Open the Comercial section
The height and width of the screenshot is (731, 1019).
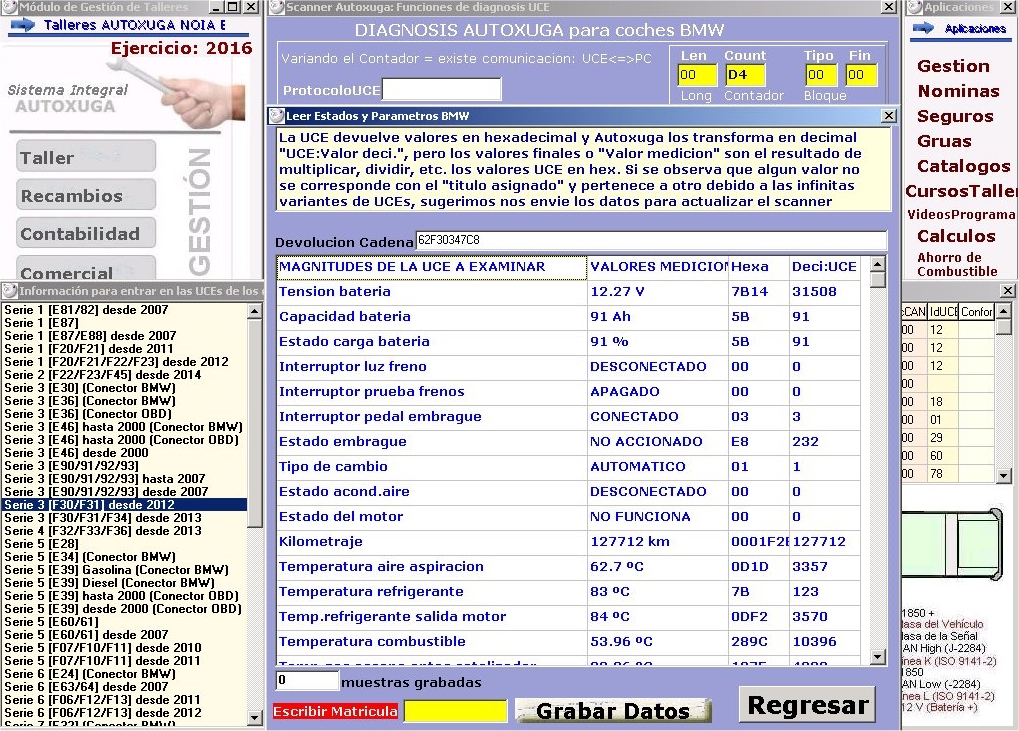[86, 268]
